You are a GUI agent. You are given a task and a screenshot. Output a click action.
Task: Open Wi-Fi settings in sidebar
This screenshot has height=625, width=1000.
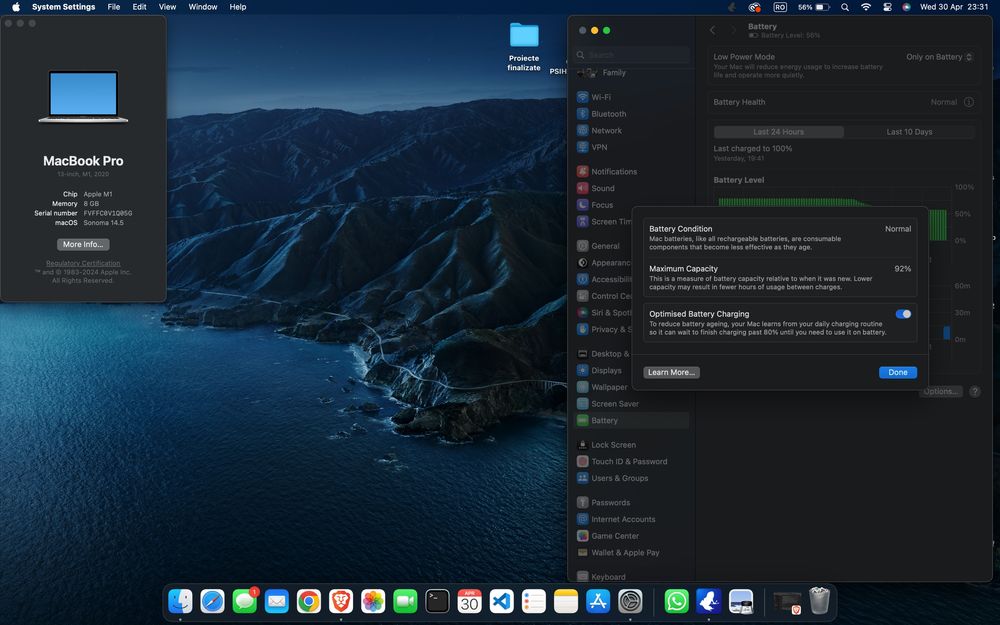tap(601, 97)
